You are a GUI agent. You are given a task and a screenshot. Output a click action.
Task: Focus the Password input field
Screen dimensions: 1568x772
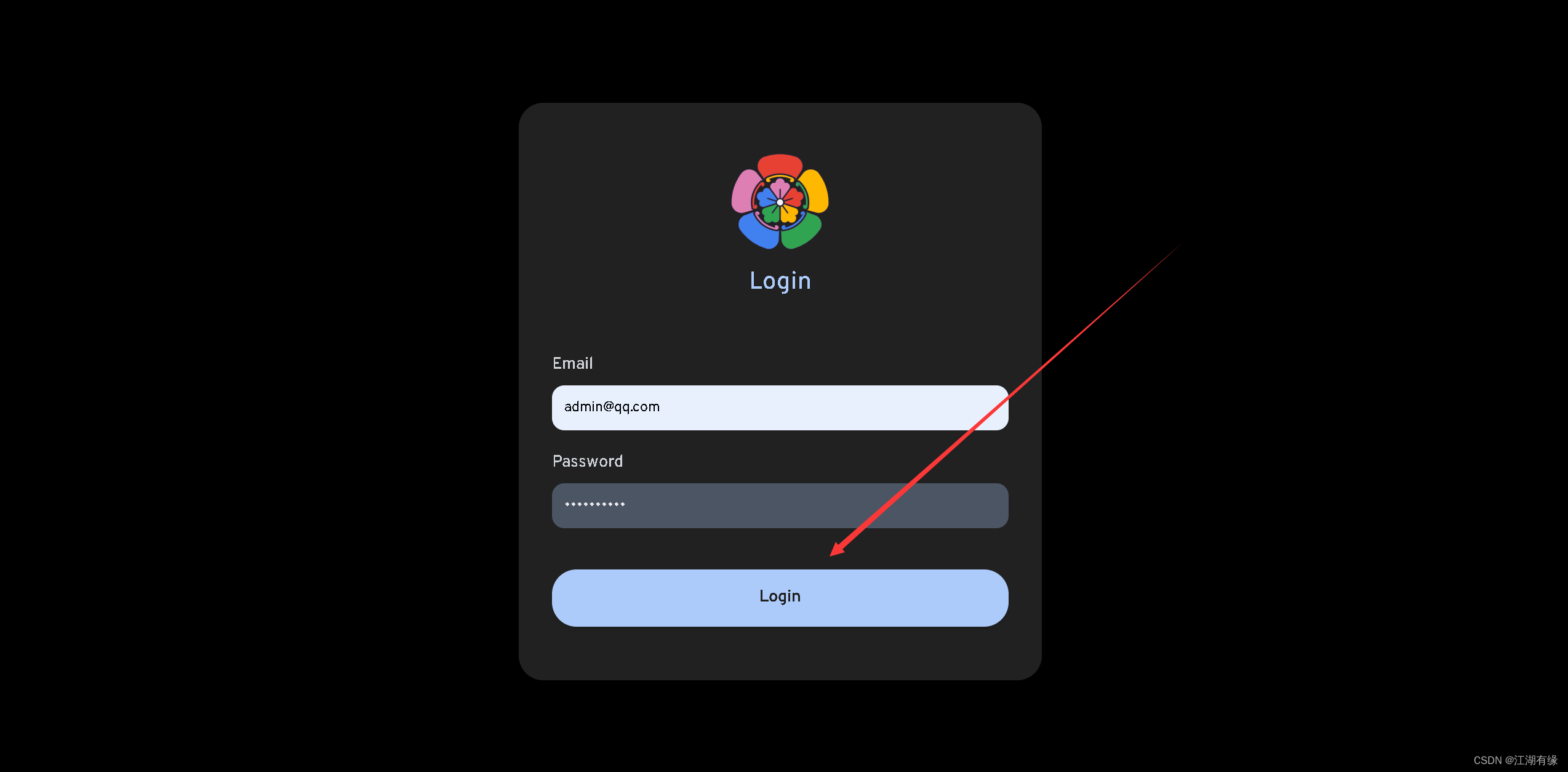[780, 505]
